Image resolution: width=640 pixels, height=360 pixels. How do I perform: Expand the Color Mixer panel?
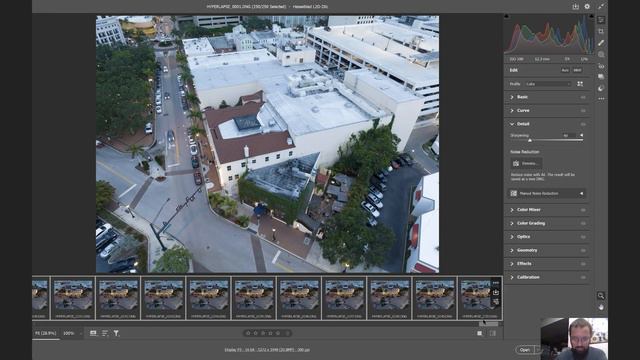(512, 210)
